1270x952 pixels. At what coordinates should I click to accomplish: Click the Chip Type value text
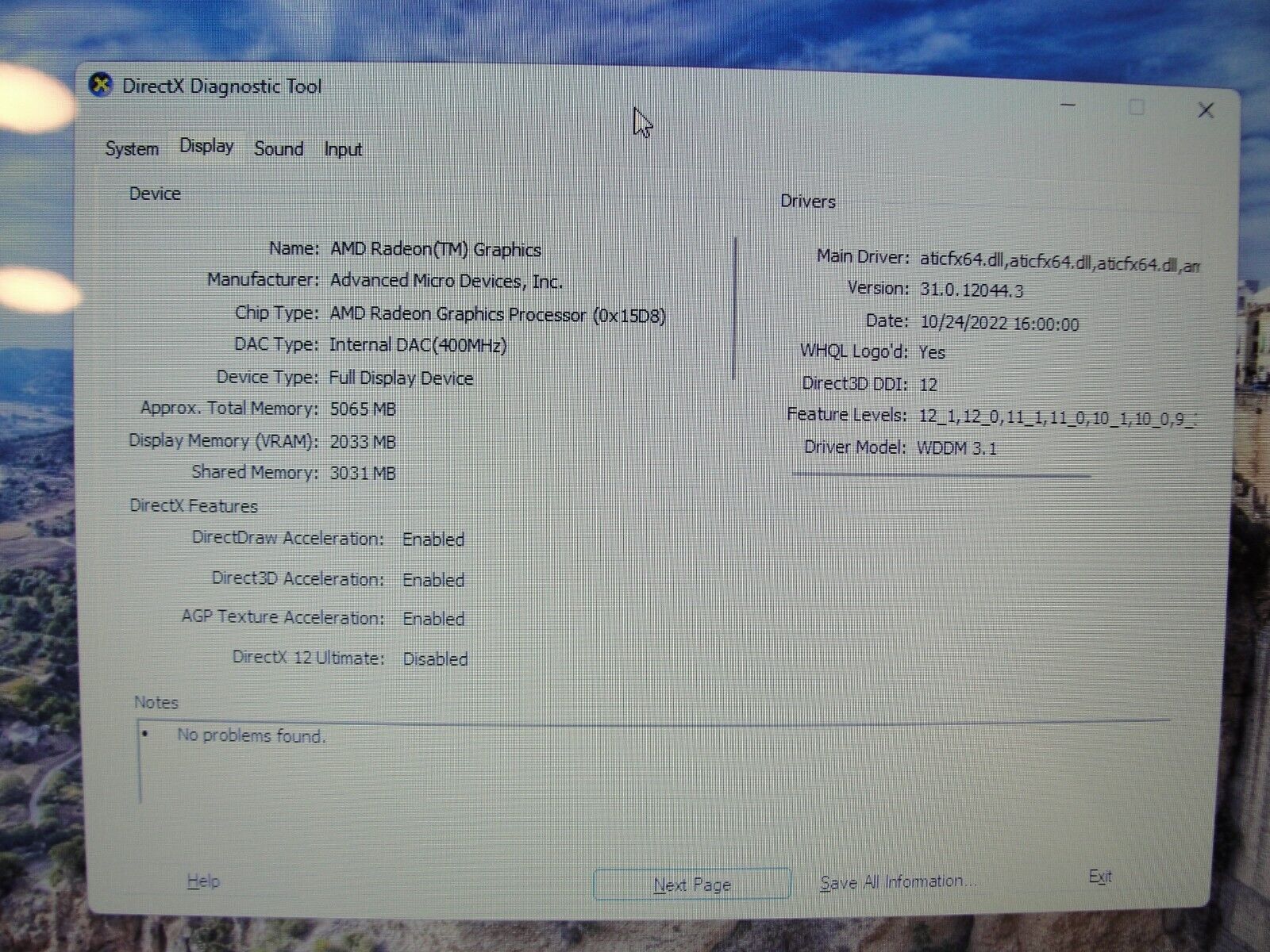(x=498, y=314)
